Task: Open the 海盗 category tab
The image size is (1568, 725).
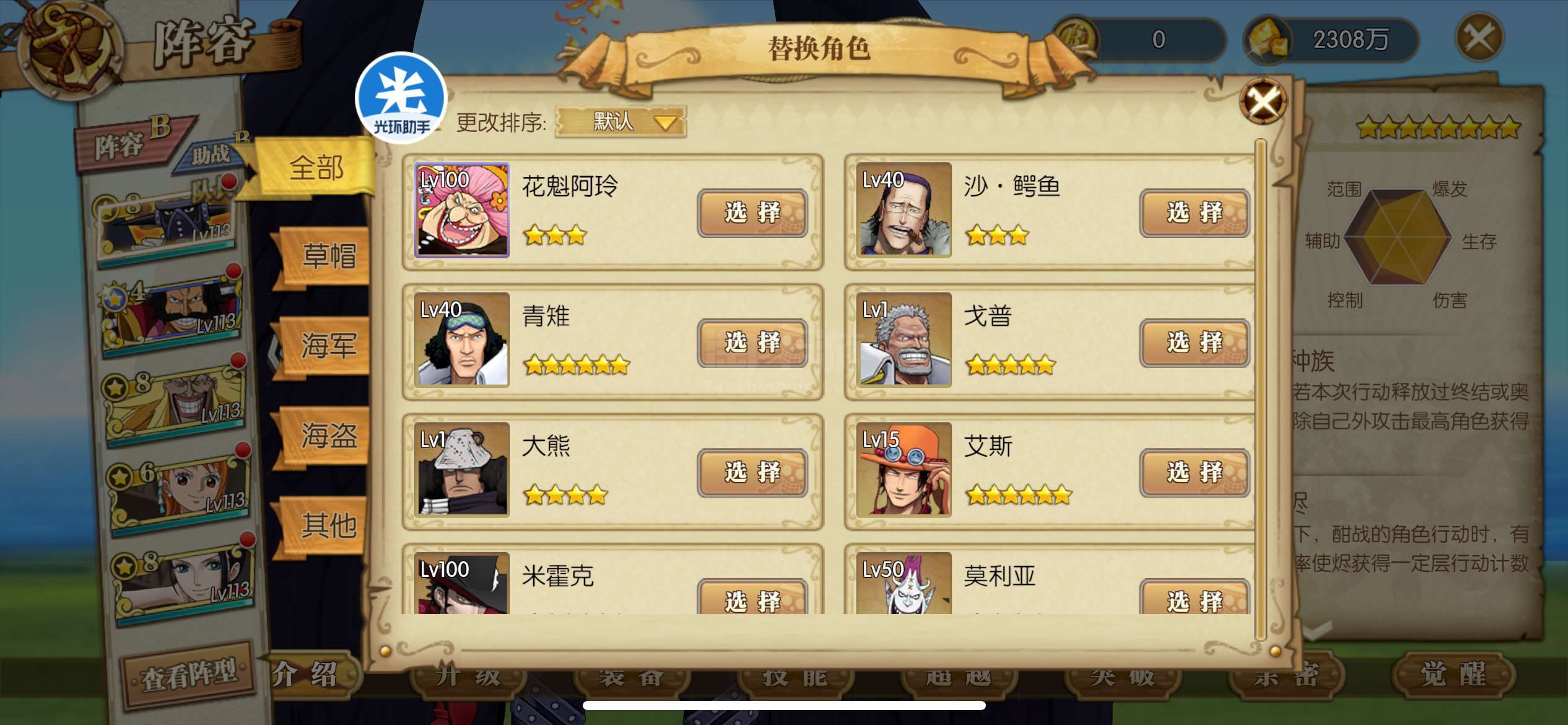Action: (x=328, y=435)
